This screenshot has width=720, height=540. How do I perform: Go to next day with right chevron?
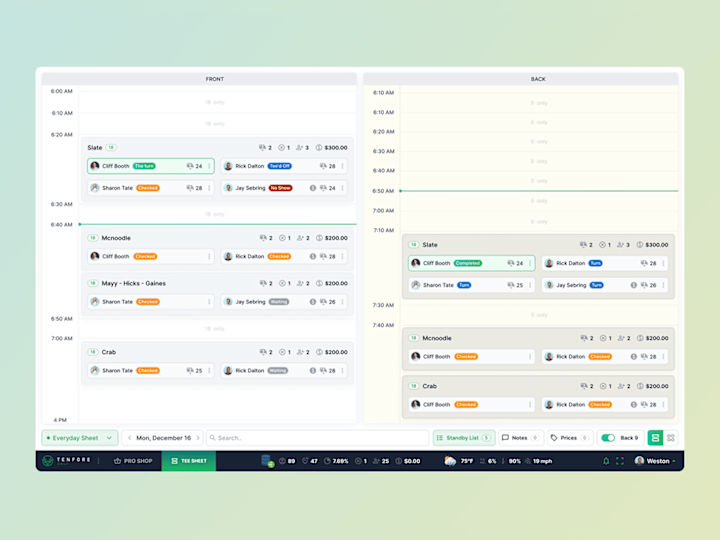198,438
